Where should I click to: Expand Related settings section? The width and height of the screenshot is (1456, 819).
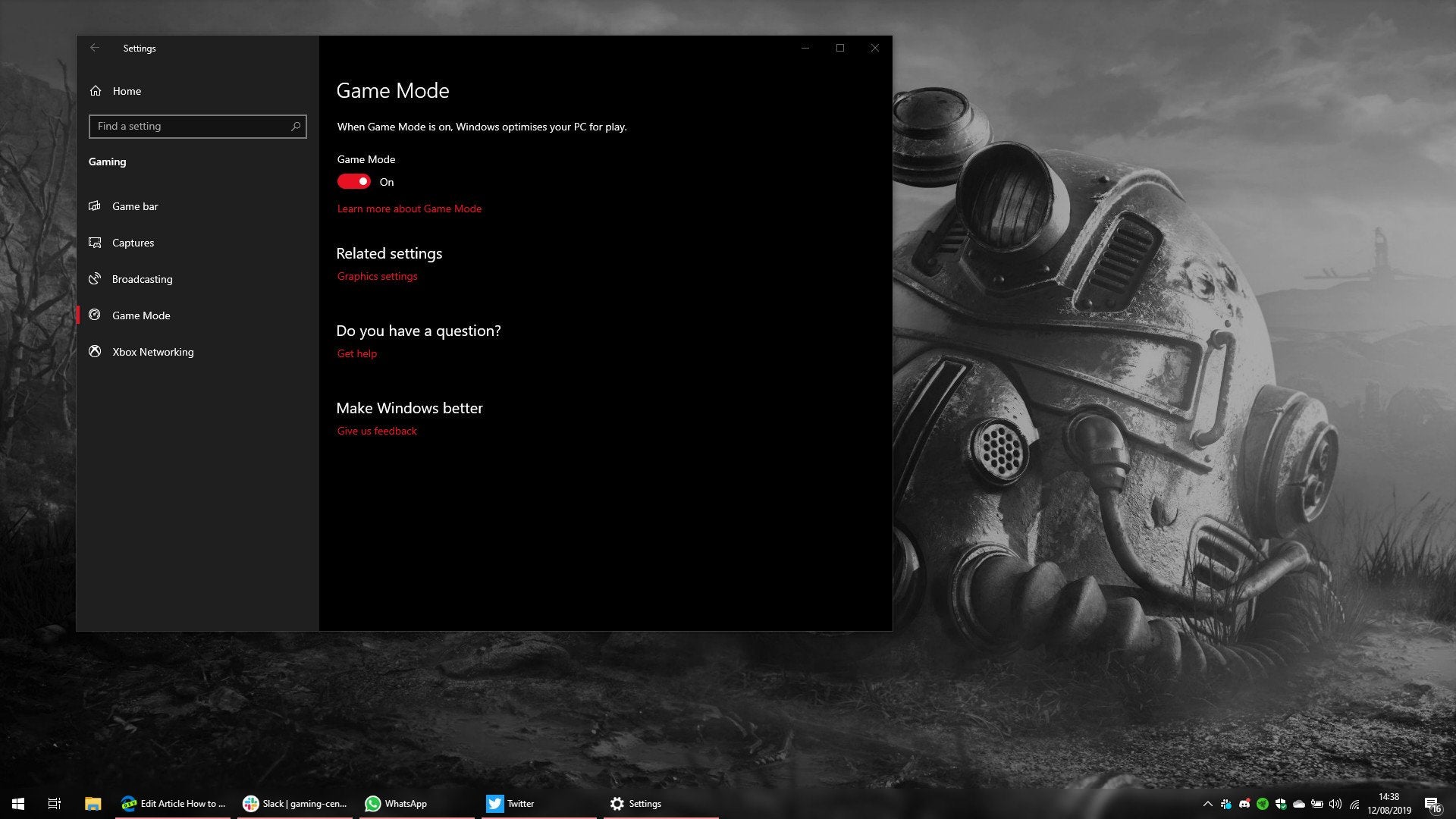click(389, 252)
